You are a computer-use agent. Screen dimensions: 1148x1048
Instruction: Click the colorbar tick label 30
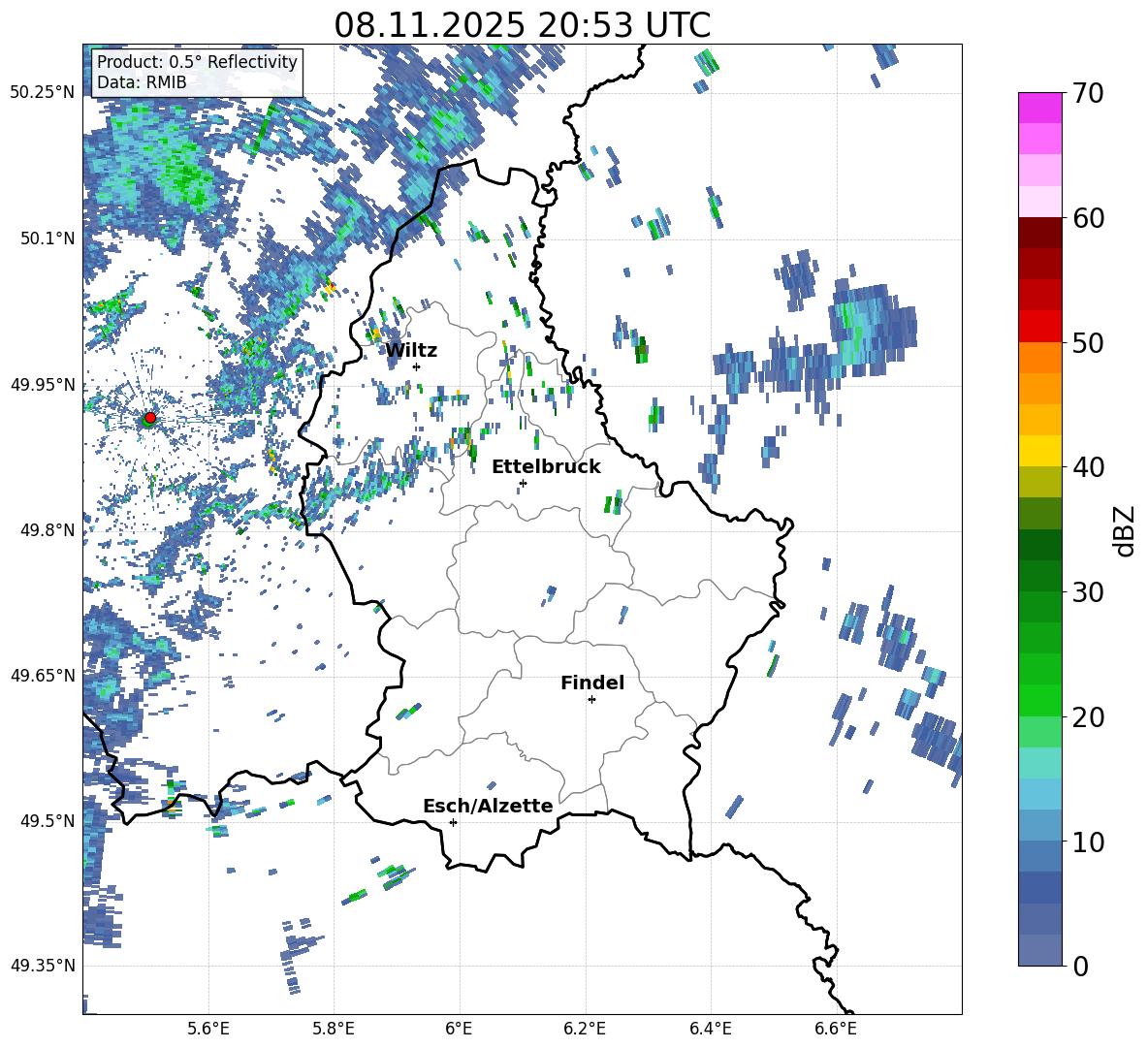pyautogui.click(x=1088, y=592)
